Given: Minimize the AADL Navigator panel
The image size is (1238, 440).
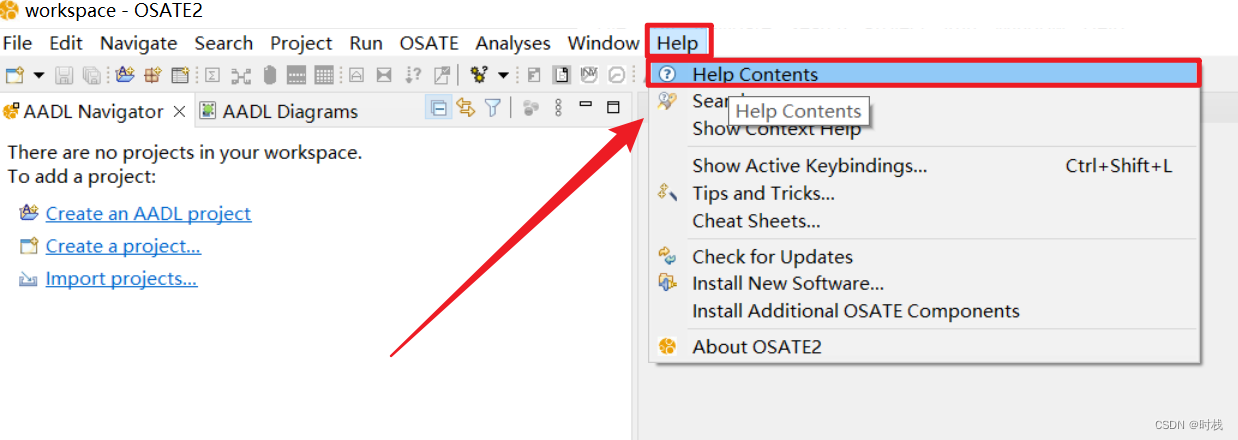Looking at the screenshot, I should coord(586,106).
